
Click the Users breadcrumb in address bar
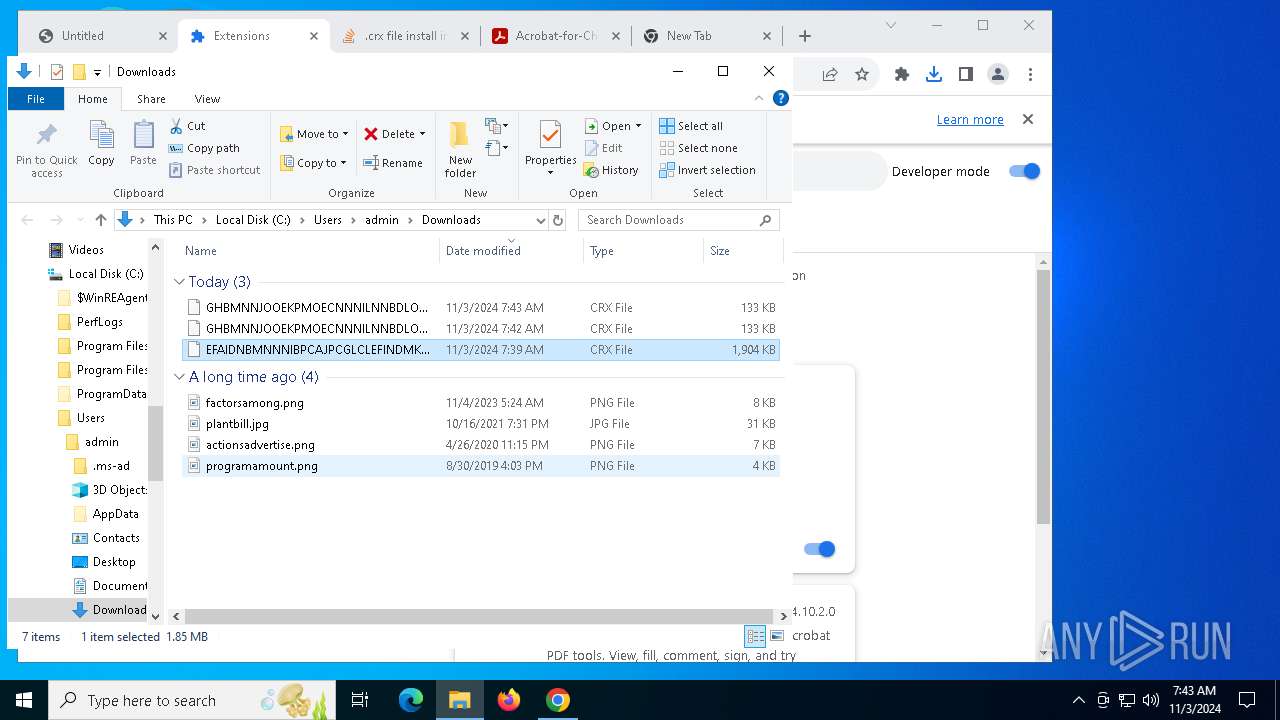point(328,220)
